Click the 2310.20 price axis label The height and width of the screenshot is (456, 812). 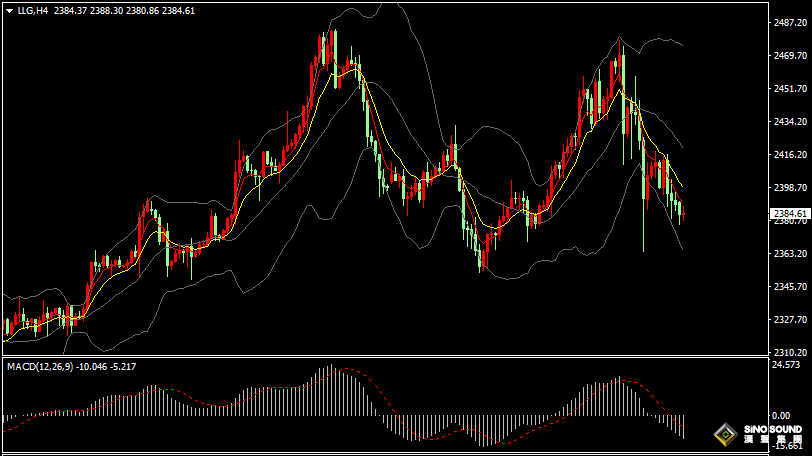790,353
